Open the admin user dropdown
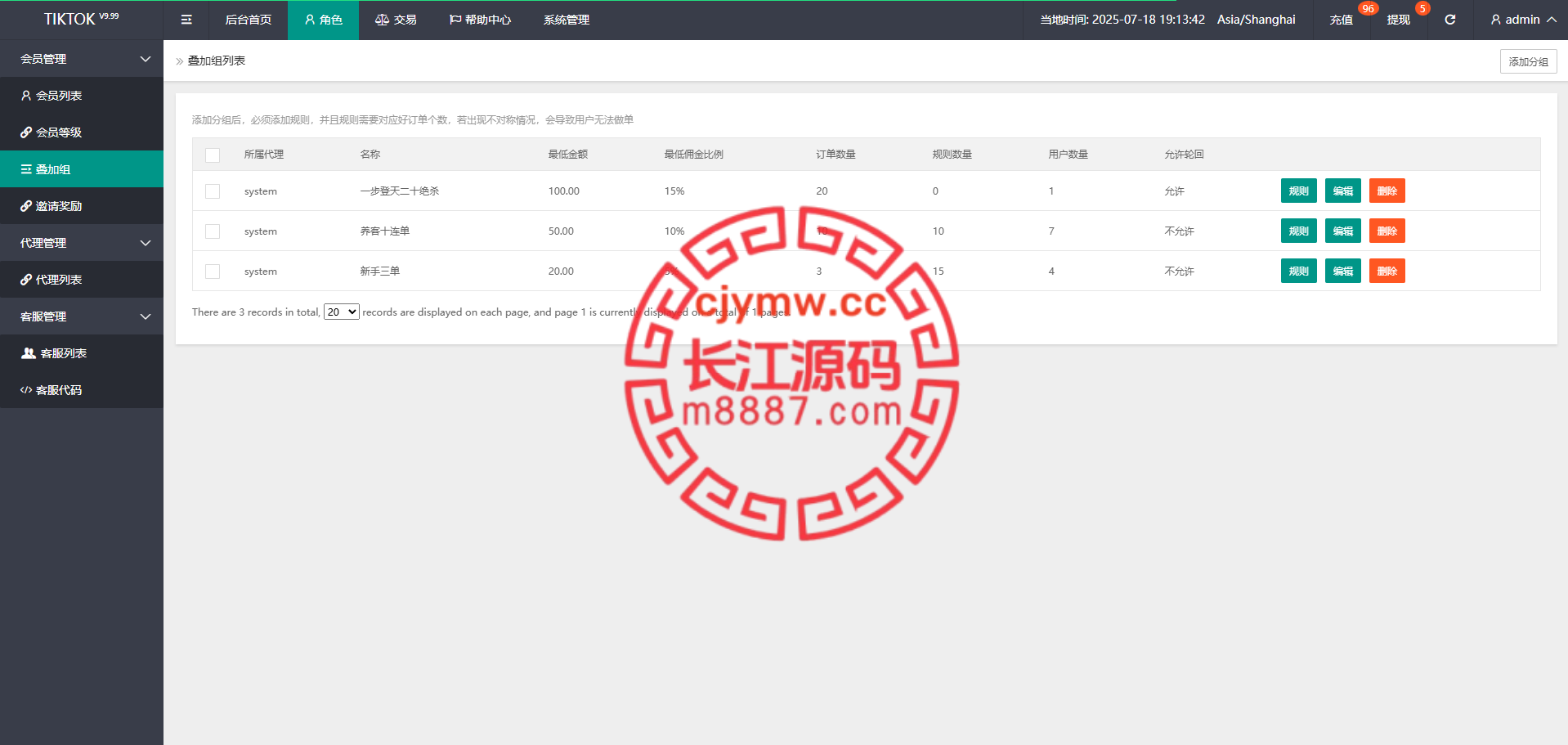This screenshot has width=1568, height=745. point(1522,20)
